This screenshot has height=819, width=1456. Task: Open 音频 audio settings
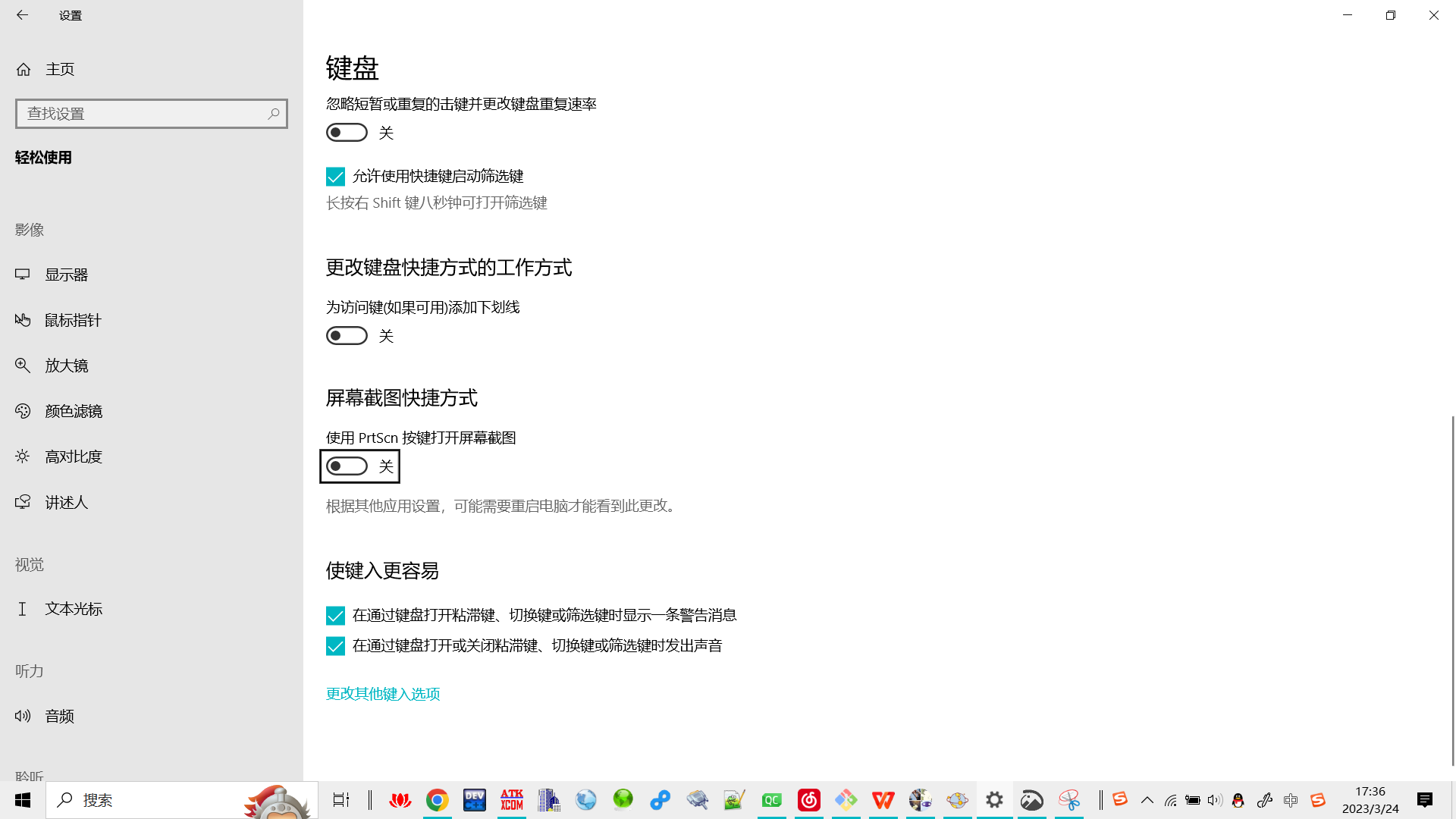59,716
